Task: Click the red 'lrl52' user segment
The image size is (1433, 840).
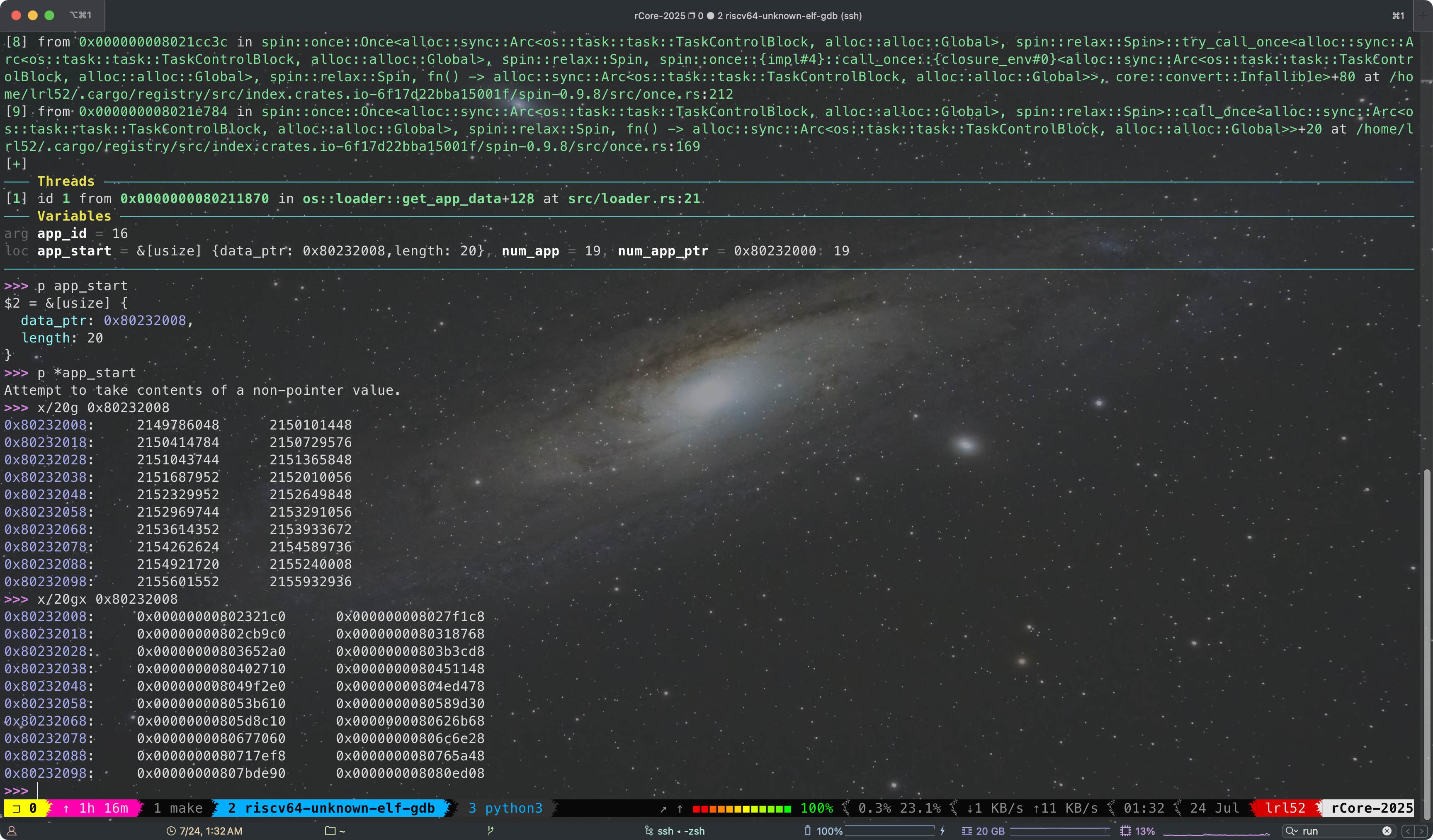Action: click(1285, 808)
